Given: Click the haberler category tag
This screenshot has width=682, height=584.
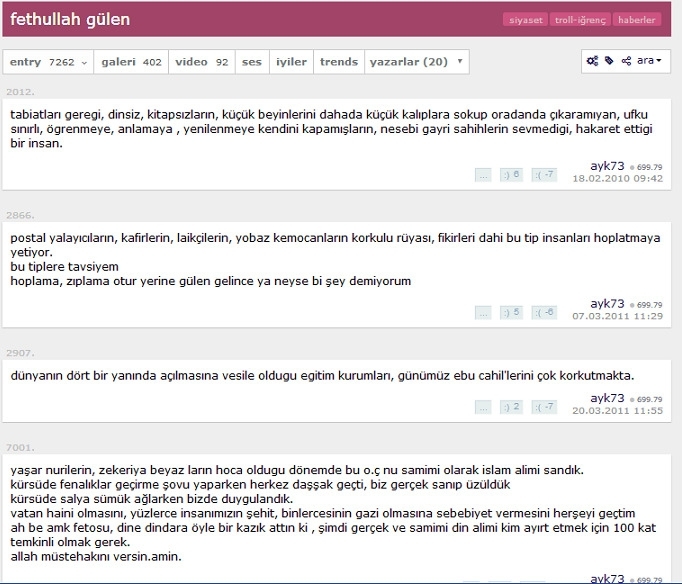Looking at the screenshot, I should tap(637, 20).
